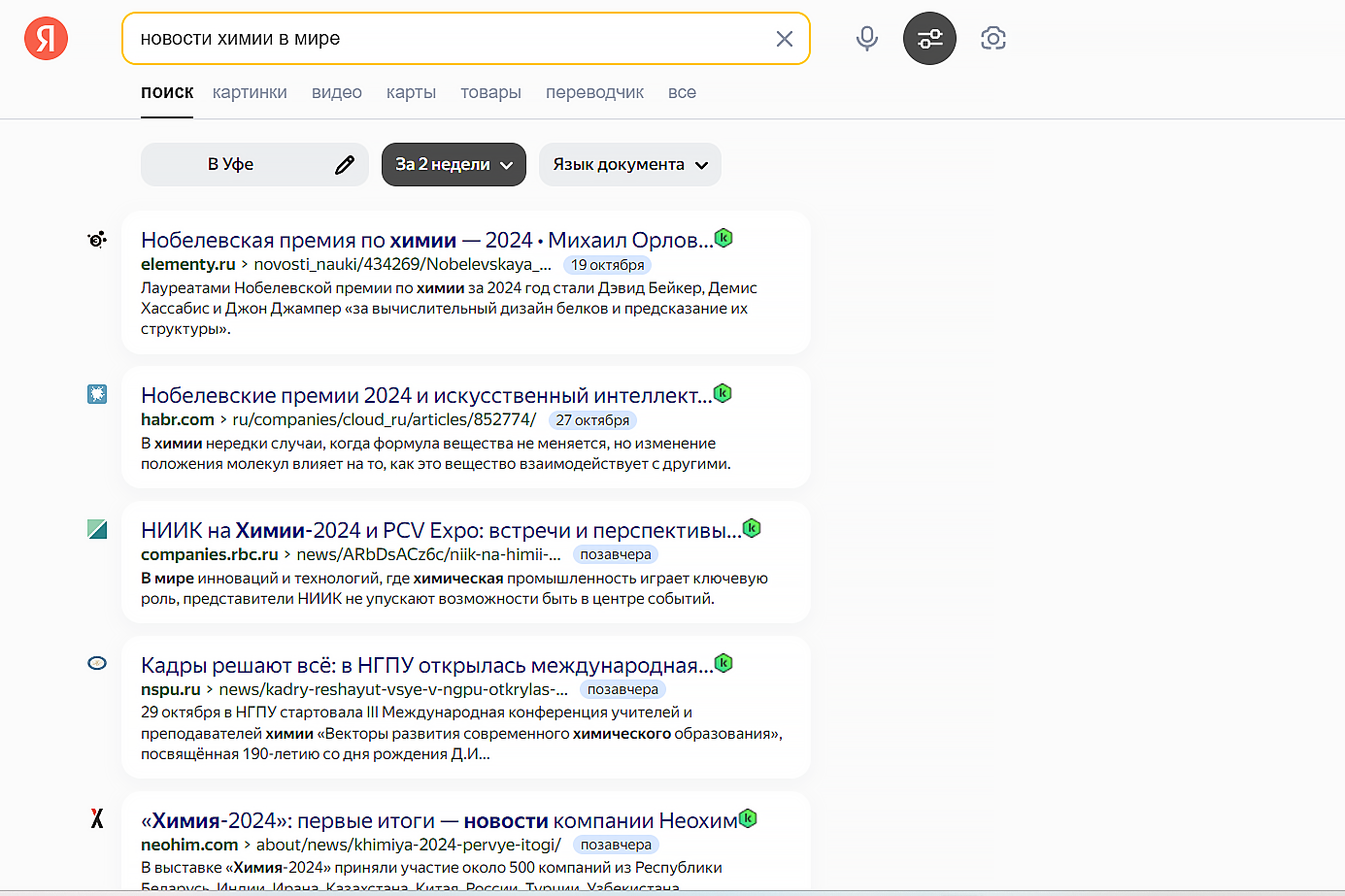This screenshot has width=1345, height=896.
Task: Open the переводчик tab
Action: 594,92
